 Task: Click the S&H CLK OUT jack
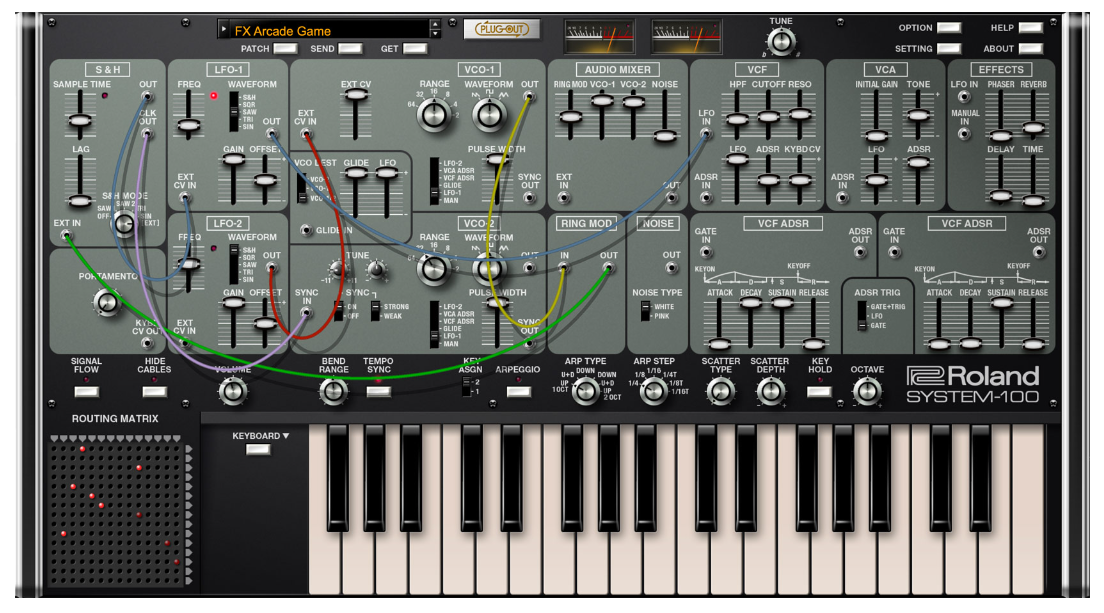[147, 134]
